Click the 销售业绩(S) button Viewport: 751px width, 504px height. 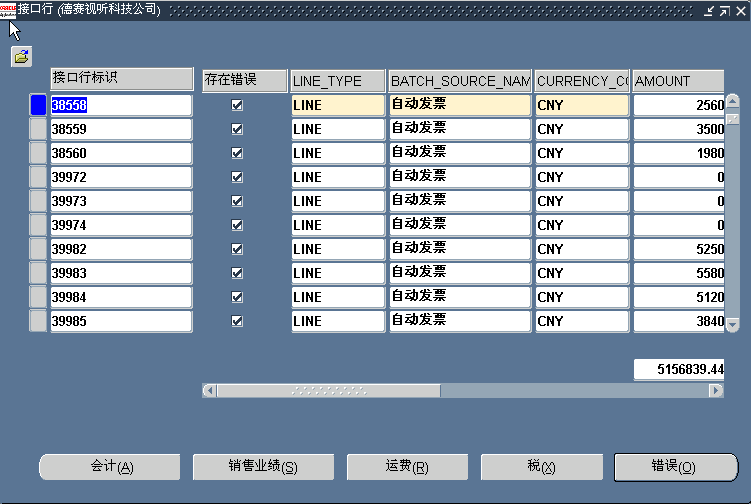point(263,467)
